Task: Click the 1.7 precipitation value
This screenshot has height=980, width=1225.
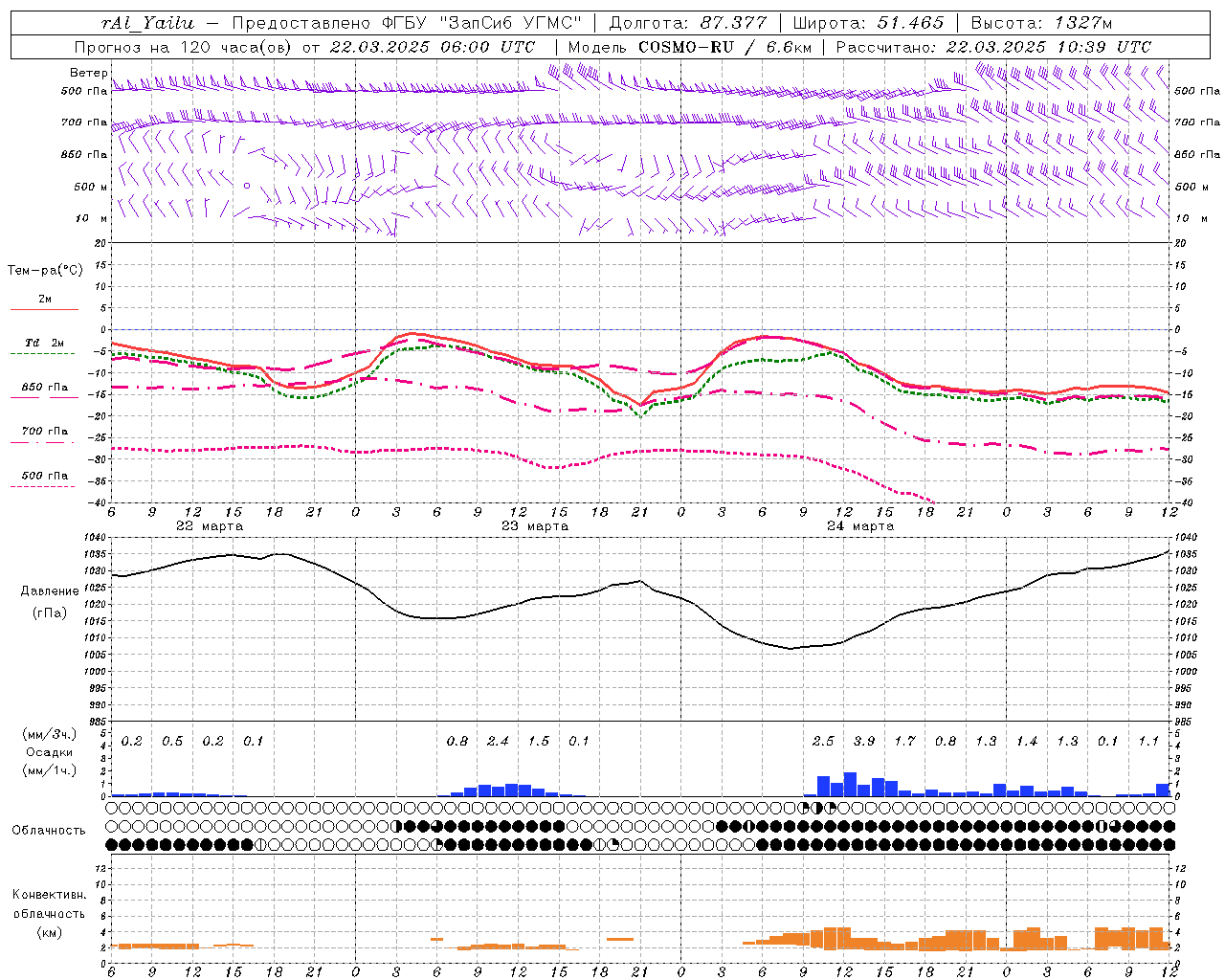Action: tap(904, 742)
